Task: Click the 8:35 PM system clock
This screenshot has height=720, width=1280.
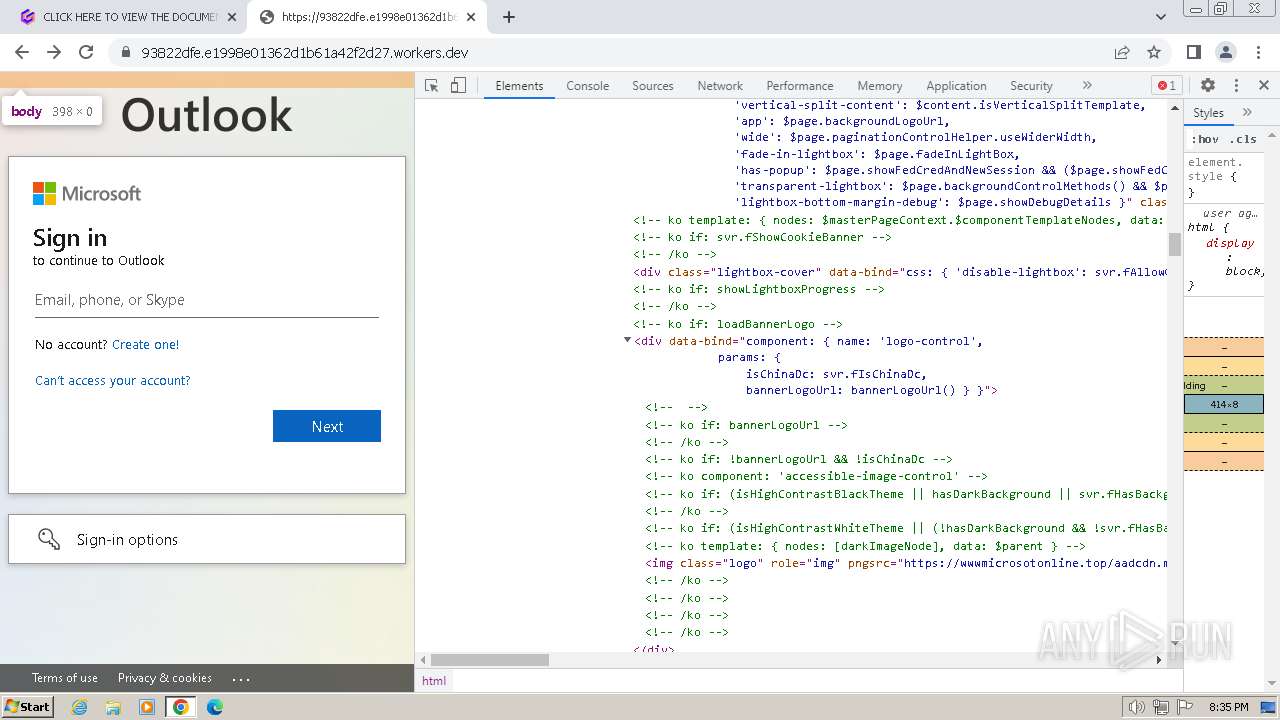Action: [x=1229, y=707]
